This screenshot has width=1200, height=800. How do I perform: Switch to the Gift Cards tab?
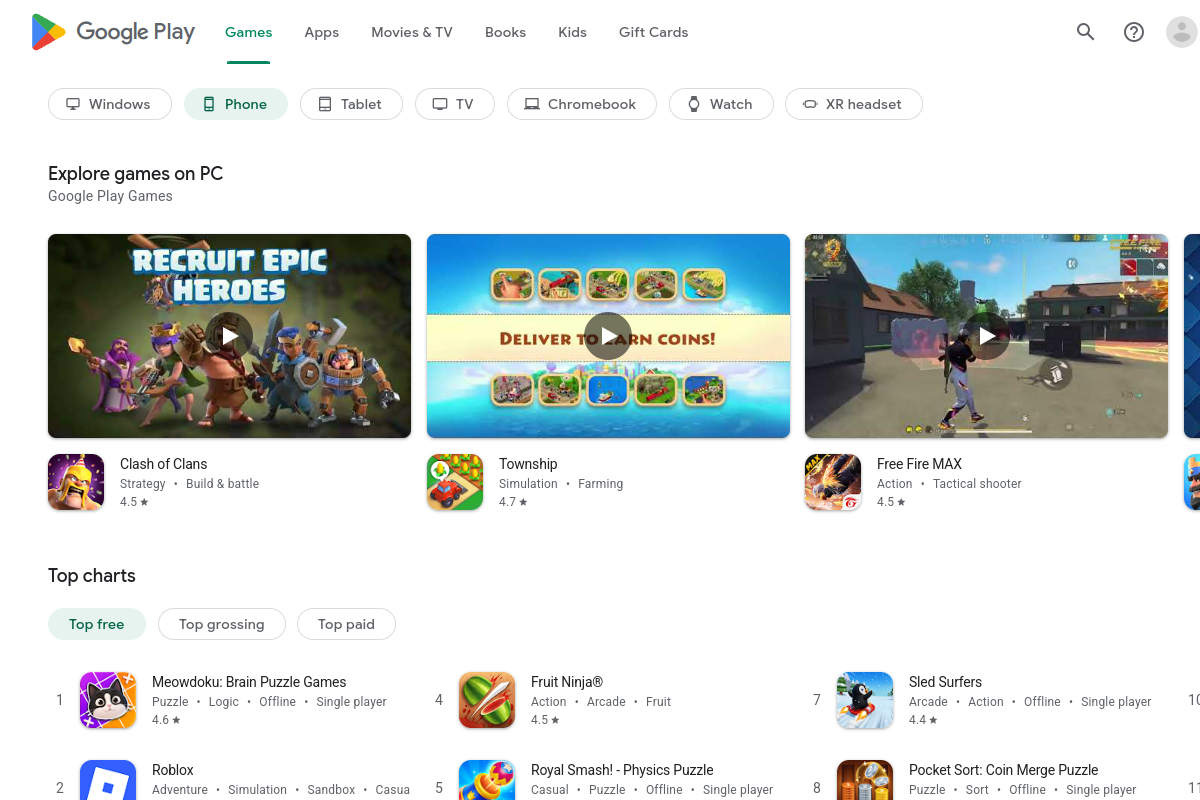(x=653, y=32)
